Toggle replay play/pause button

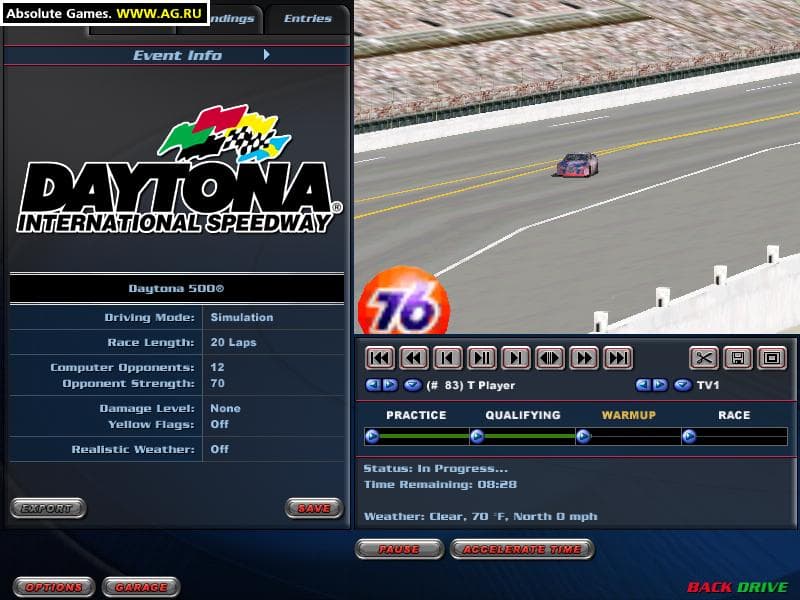click(x=482, y=358)
